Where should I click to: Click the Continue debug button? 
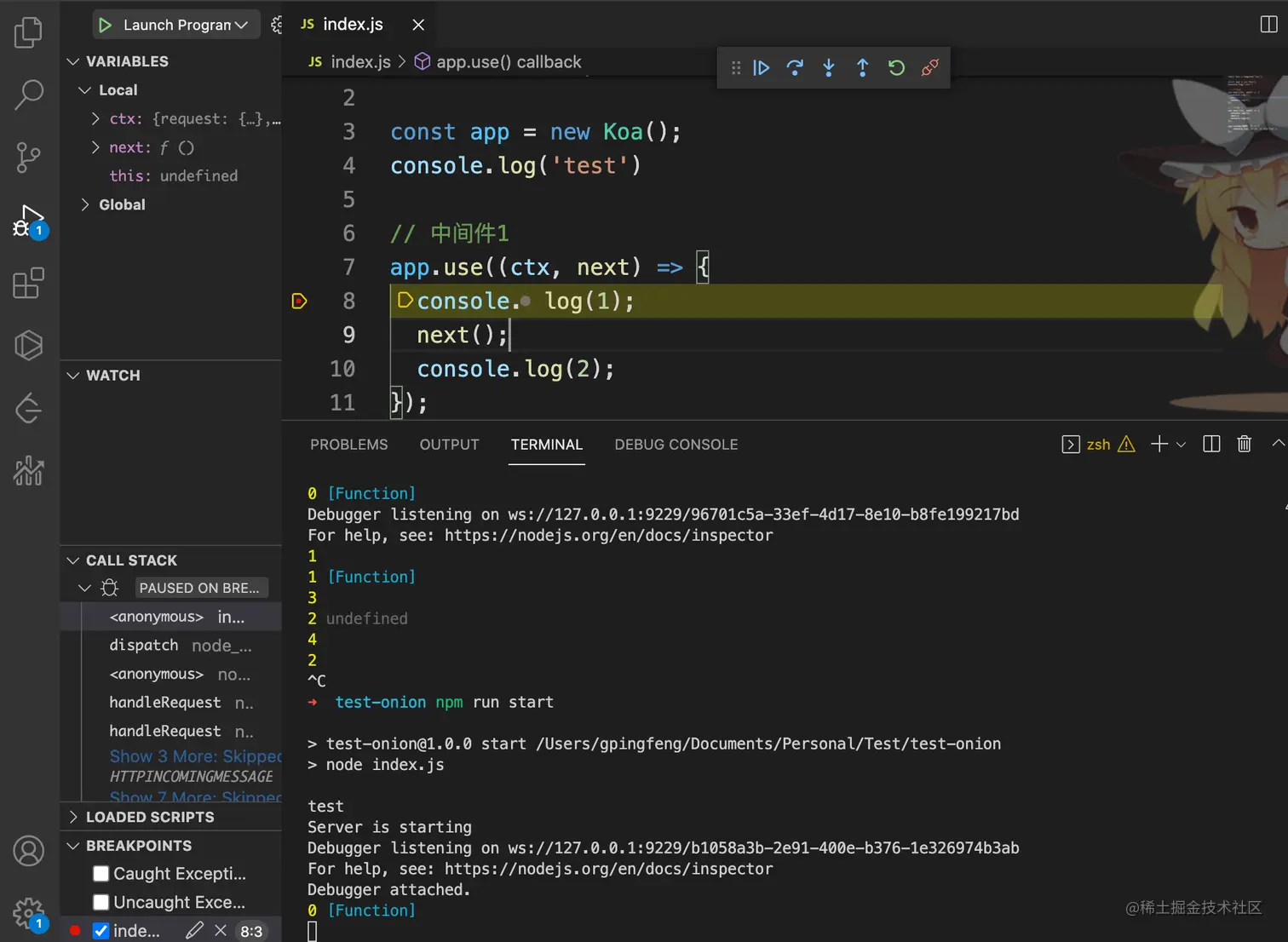761,67
